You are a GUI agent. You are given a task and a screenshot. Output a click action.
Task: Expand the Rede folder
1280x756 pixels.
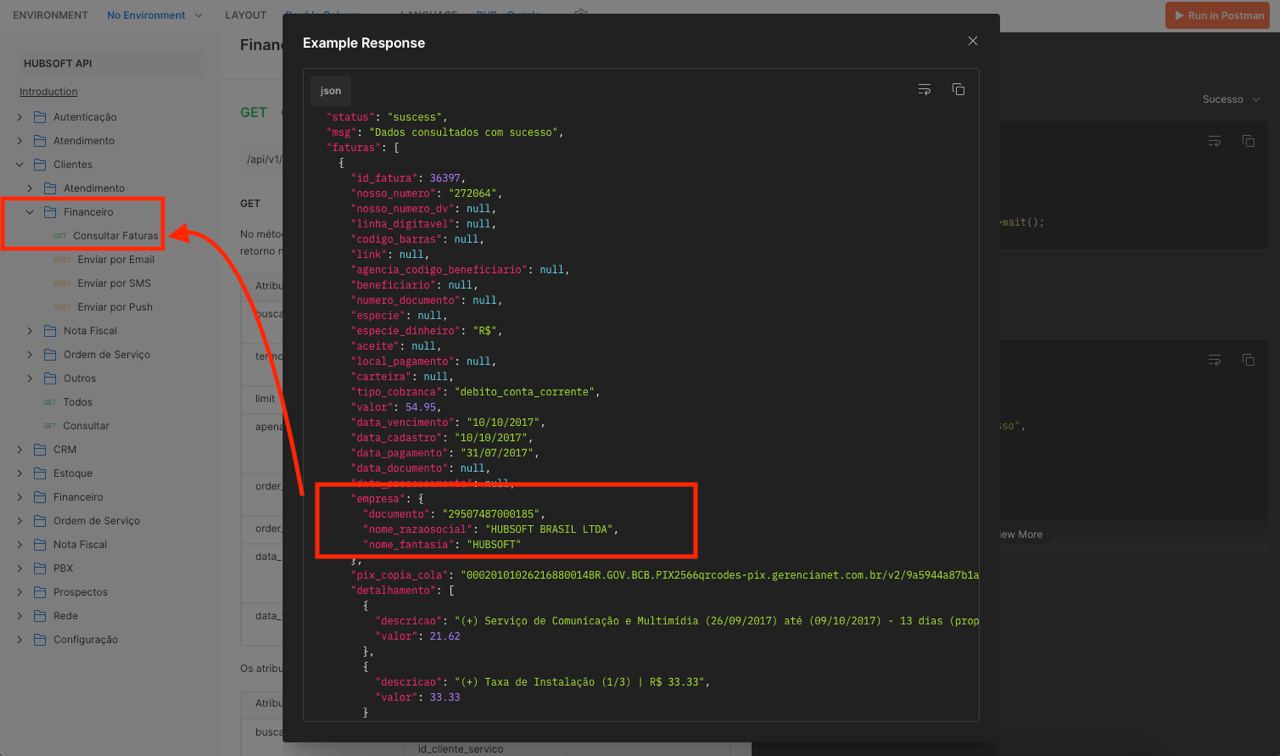pyautogui.click(x=20, y=616)
